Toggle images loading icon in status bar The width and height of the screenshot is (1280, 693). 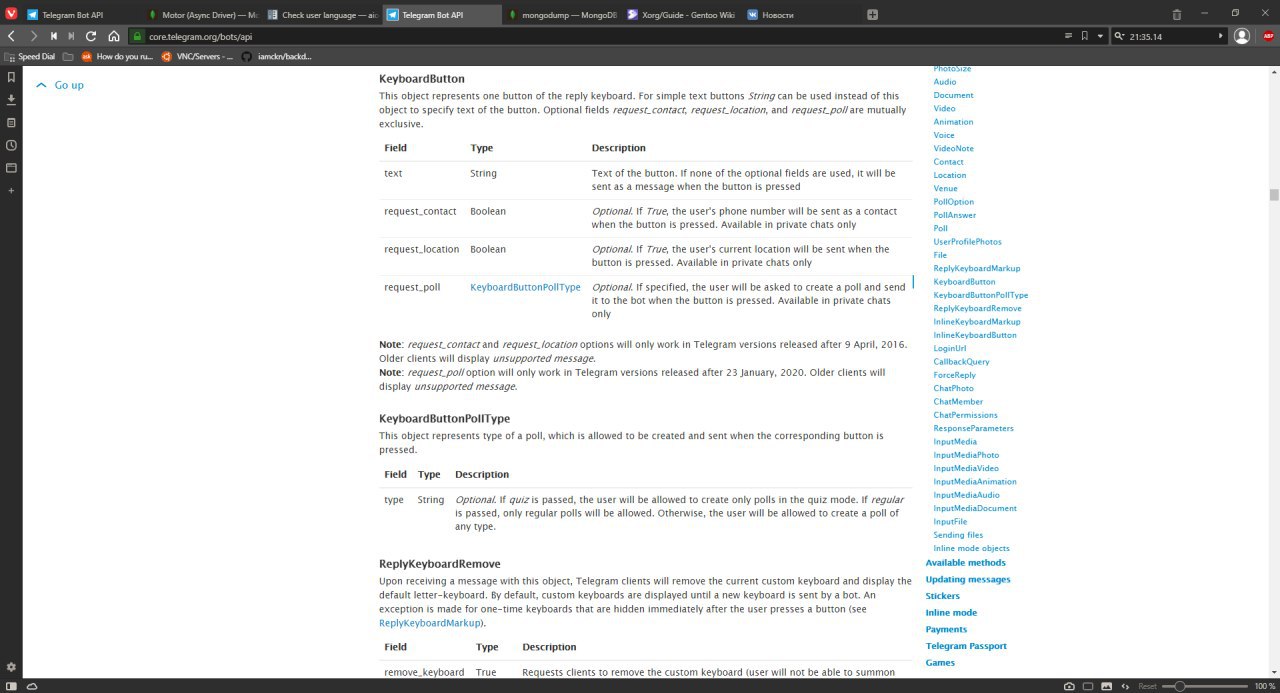tap(1108, 686)
